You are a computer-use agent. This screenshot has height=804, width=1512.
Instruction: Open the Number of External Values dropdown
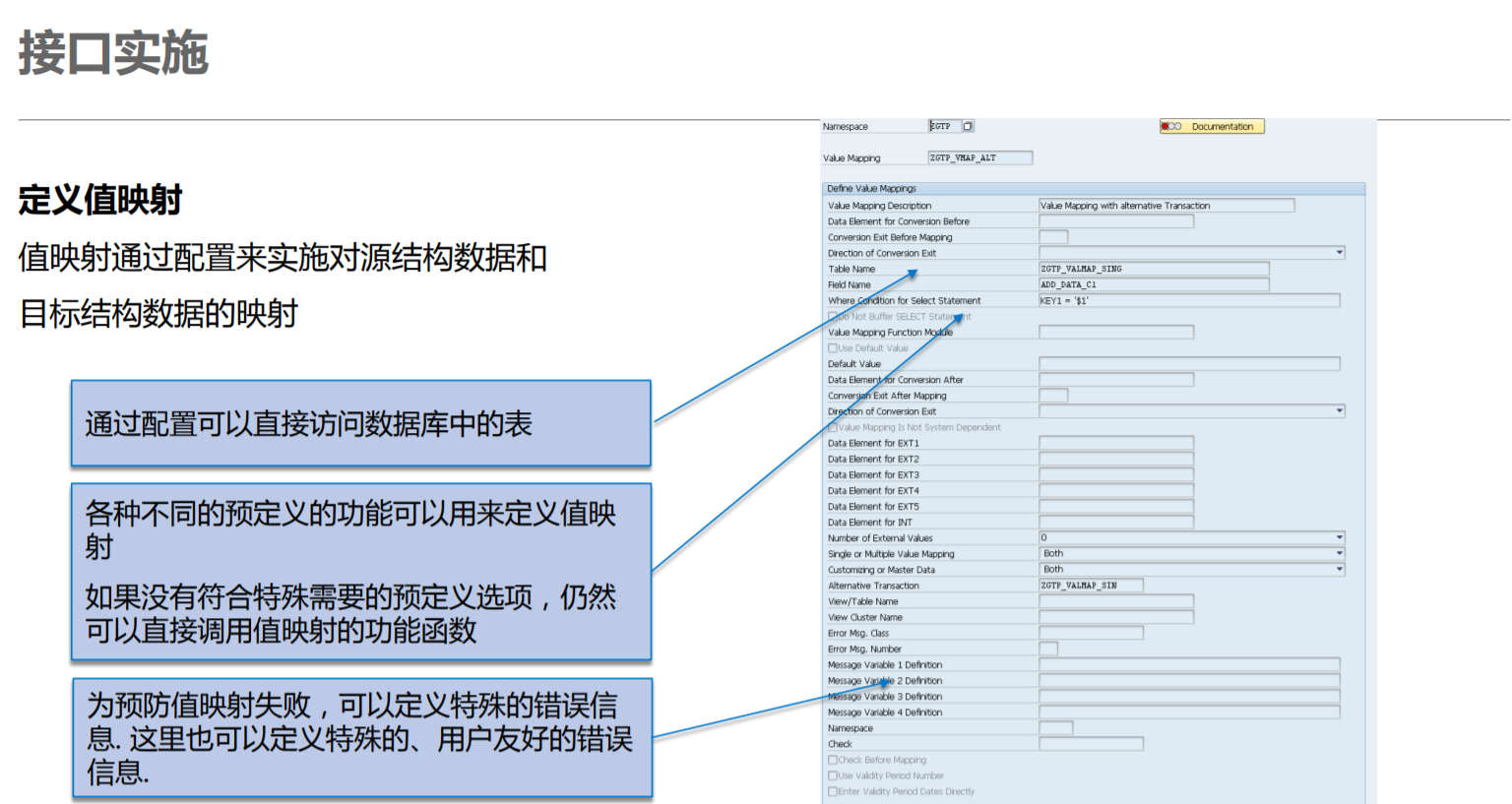point(1340,537)
